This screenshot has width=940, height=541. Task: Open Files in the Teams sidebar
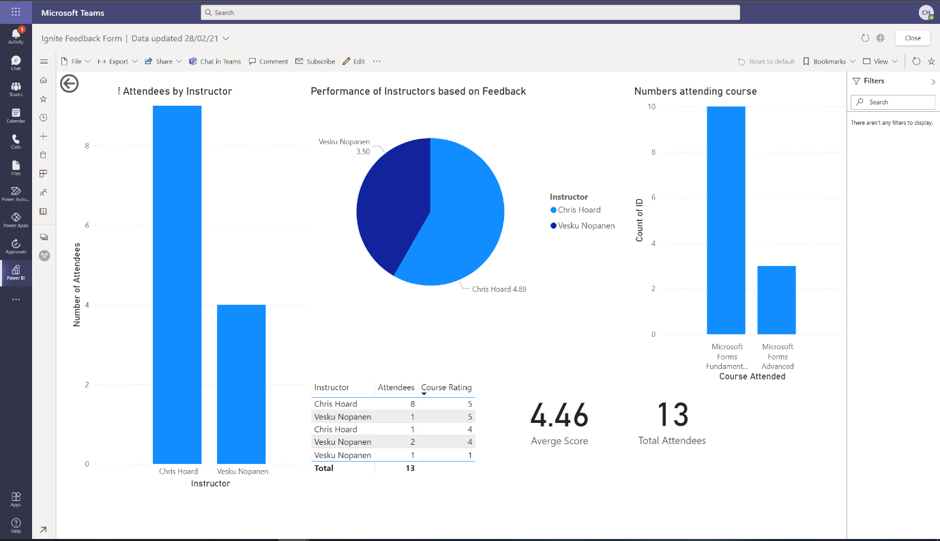tap(16, 167)
